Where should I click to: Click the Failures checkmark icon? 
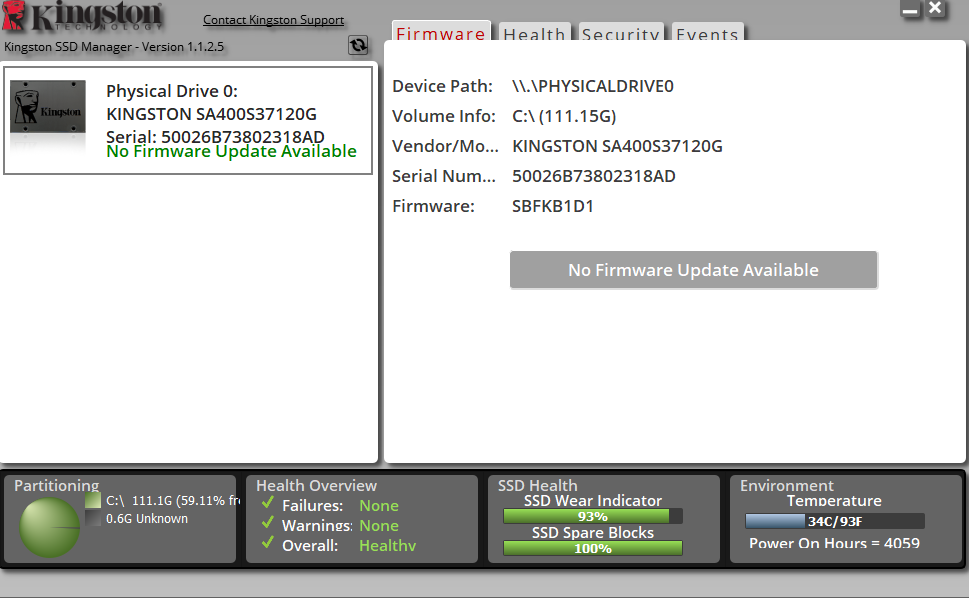point(268,503)
